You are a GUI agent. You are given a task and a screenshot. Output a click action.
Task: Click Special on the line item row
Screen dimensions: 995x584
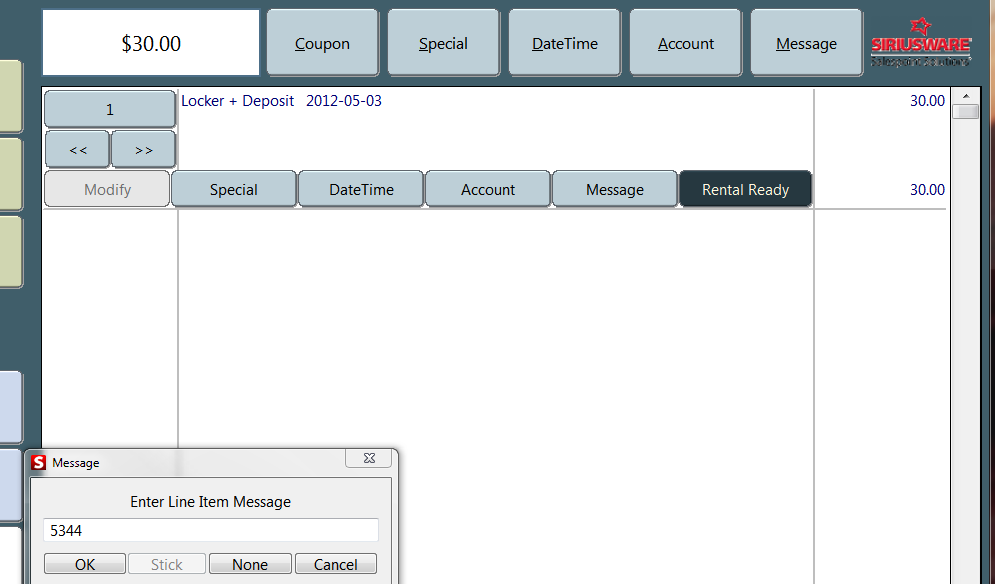[233, 189]
